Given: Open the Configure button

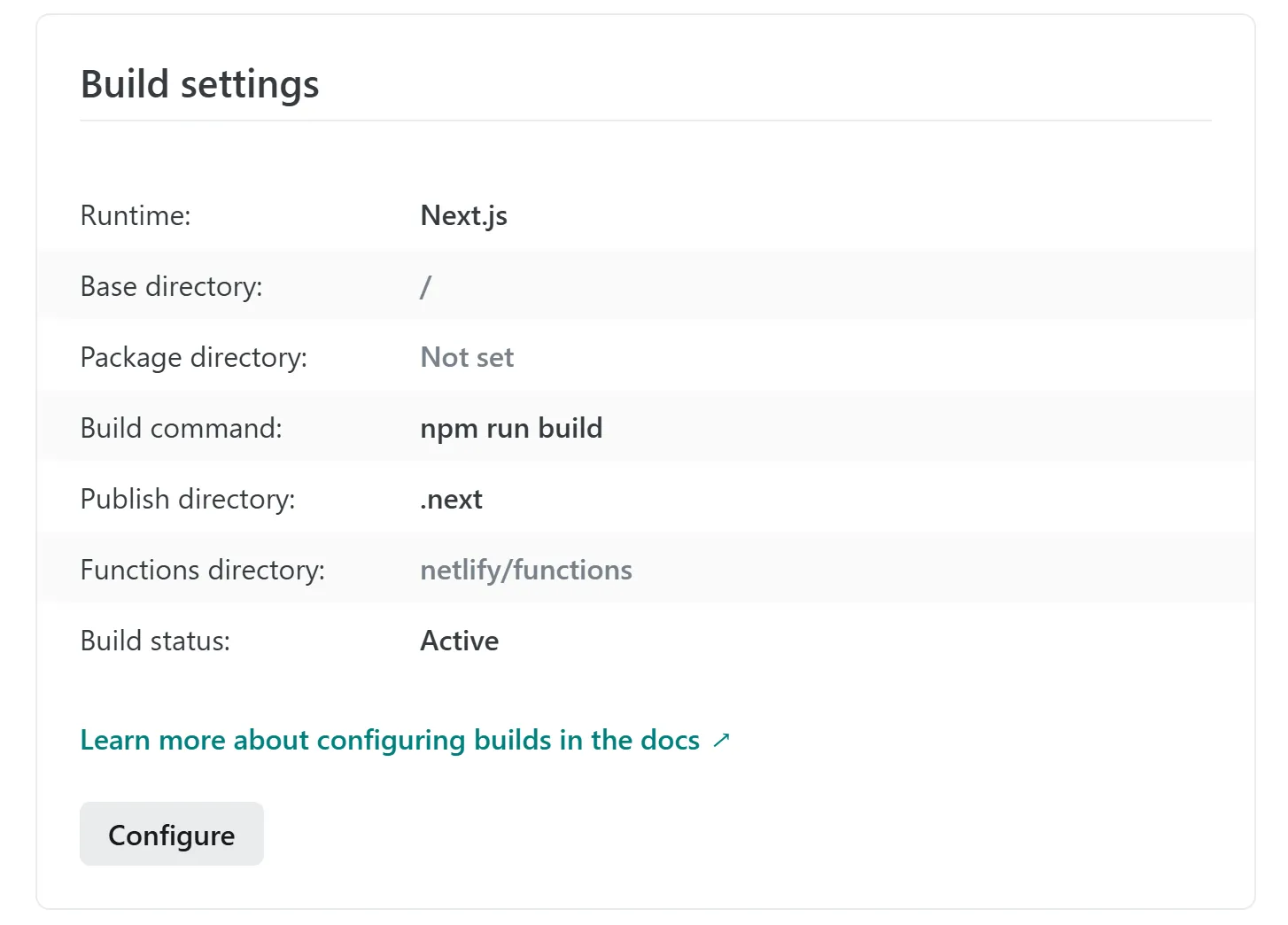Looking at the screenshot, I should 171,834.
